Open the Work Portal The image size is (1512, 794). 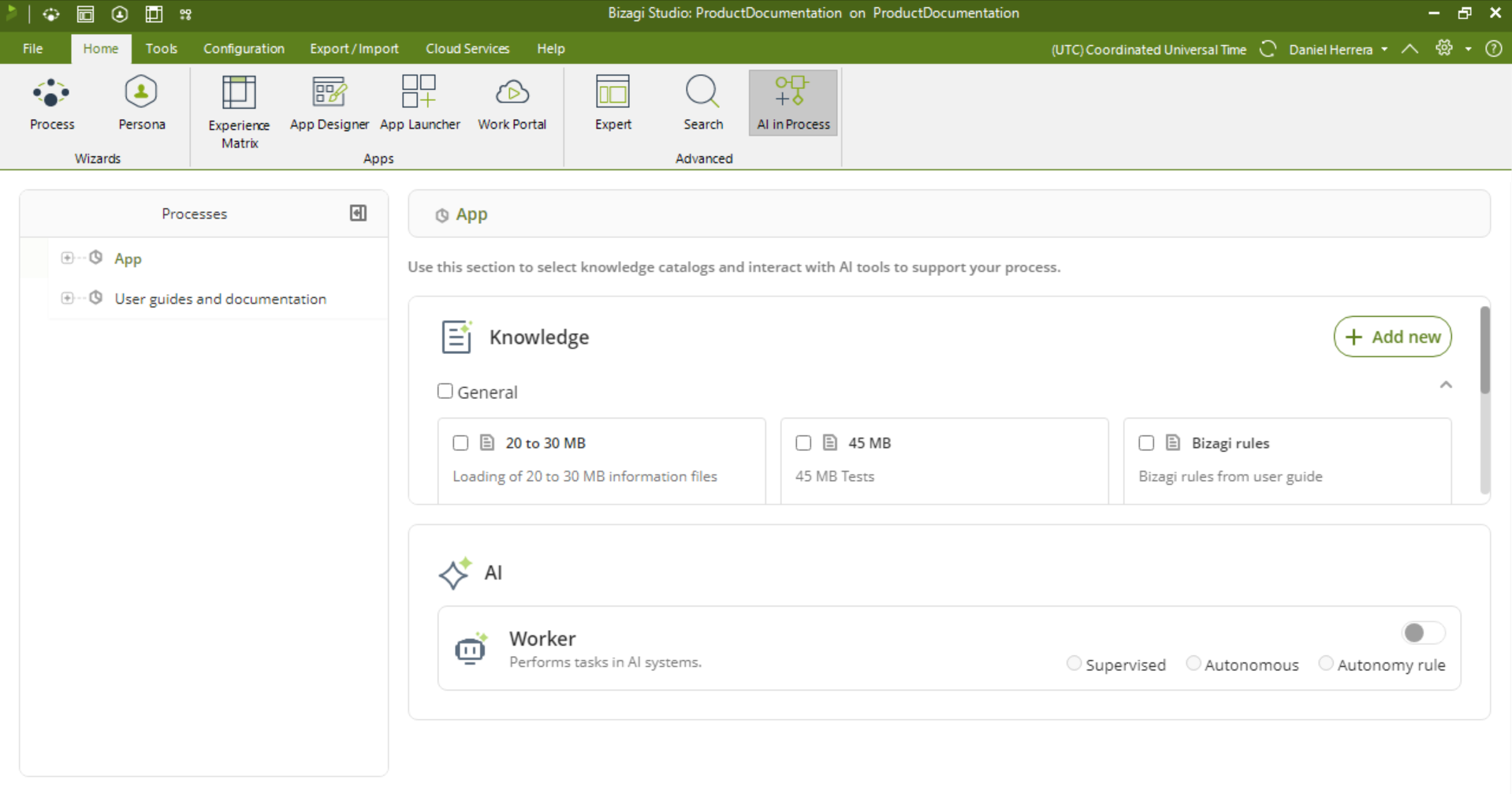click(512, 104)
